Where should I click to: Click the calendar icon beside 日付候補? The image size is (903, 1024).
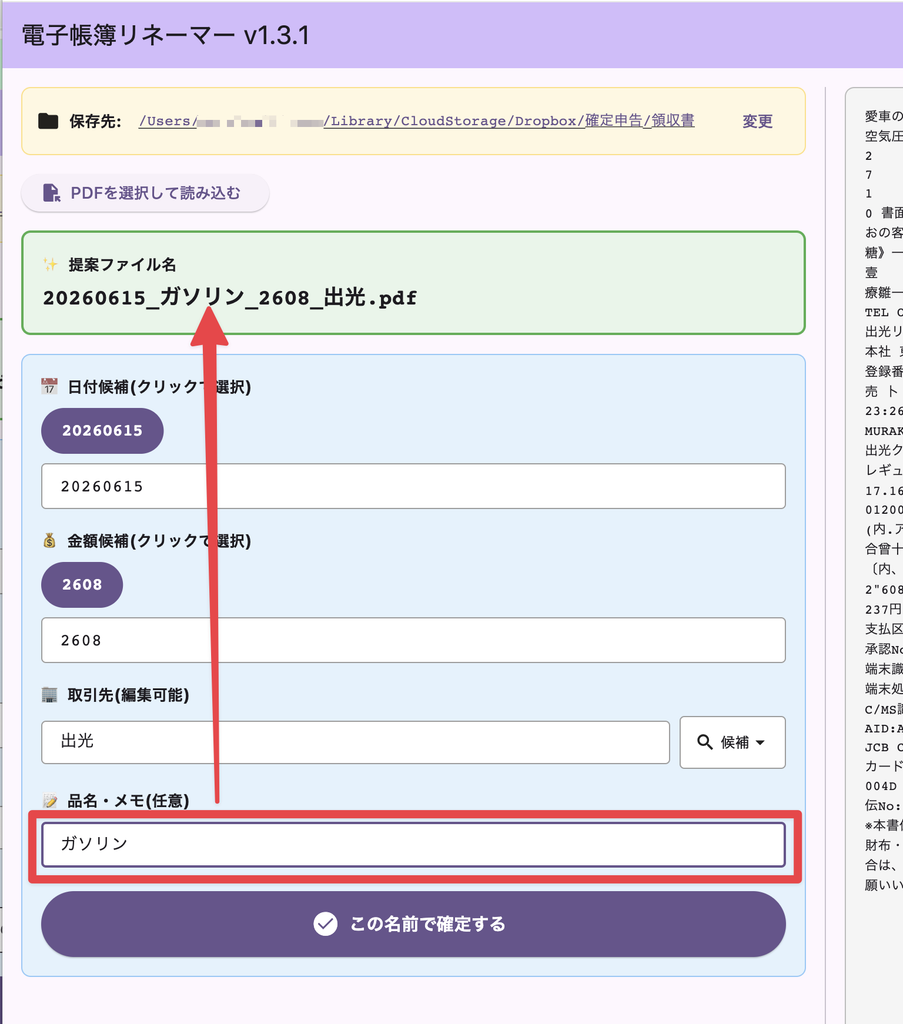[50, 387]
